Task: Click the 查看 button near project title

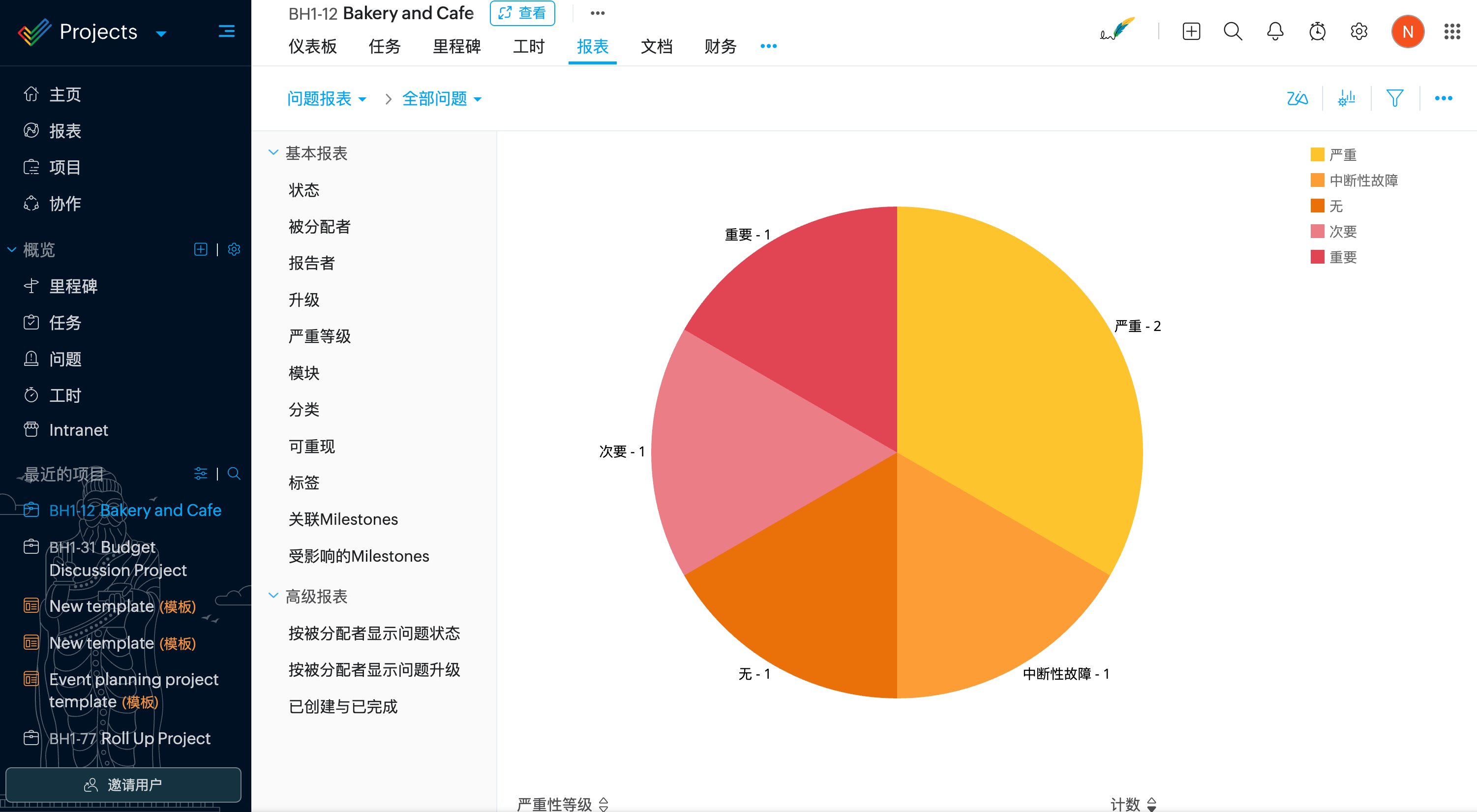Action: tap(522, 13)
